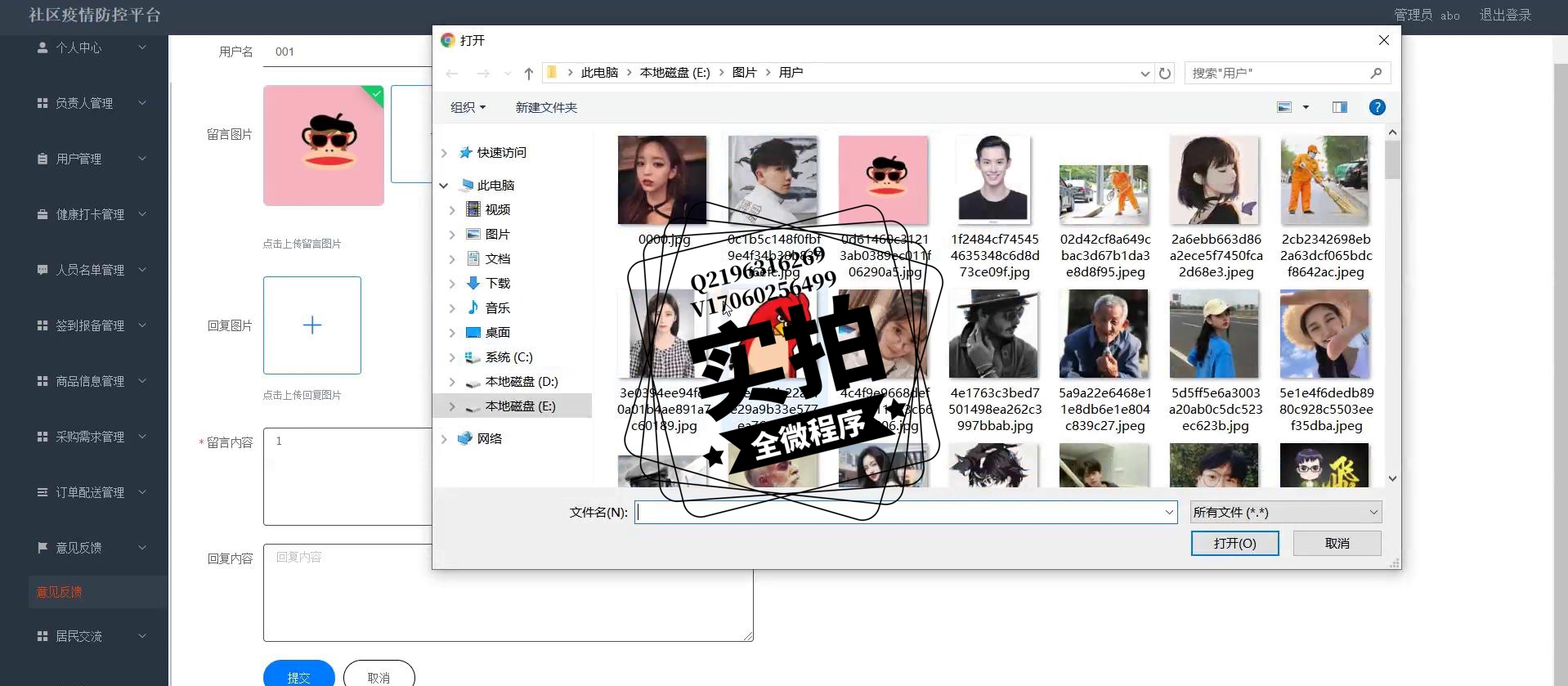This screenshot has width=1568, height=686.
Task: Click the 取消 button in Open dialog
Action: (1337, 544)
